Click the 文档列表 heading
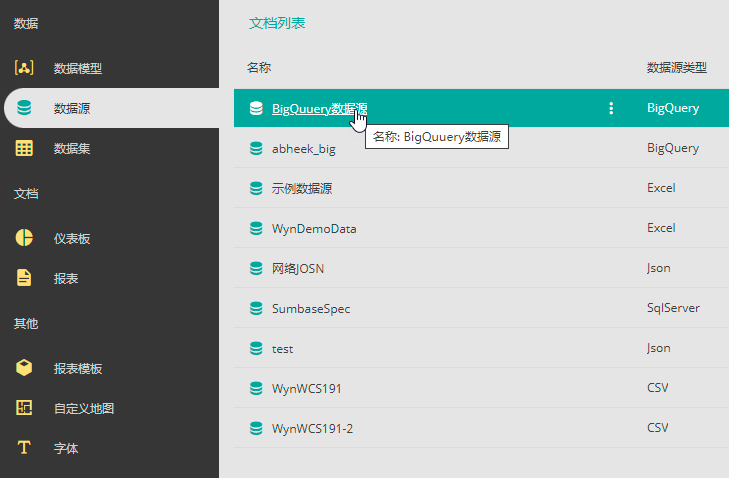729x478 pixels. click(277, 23)
